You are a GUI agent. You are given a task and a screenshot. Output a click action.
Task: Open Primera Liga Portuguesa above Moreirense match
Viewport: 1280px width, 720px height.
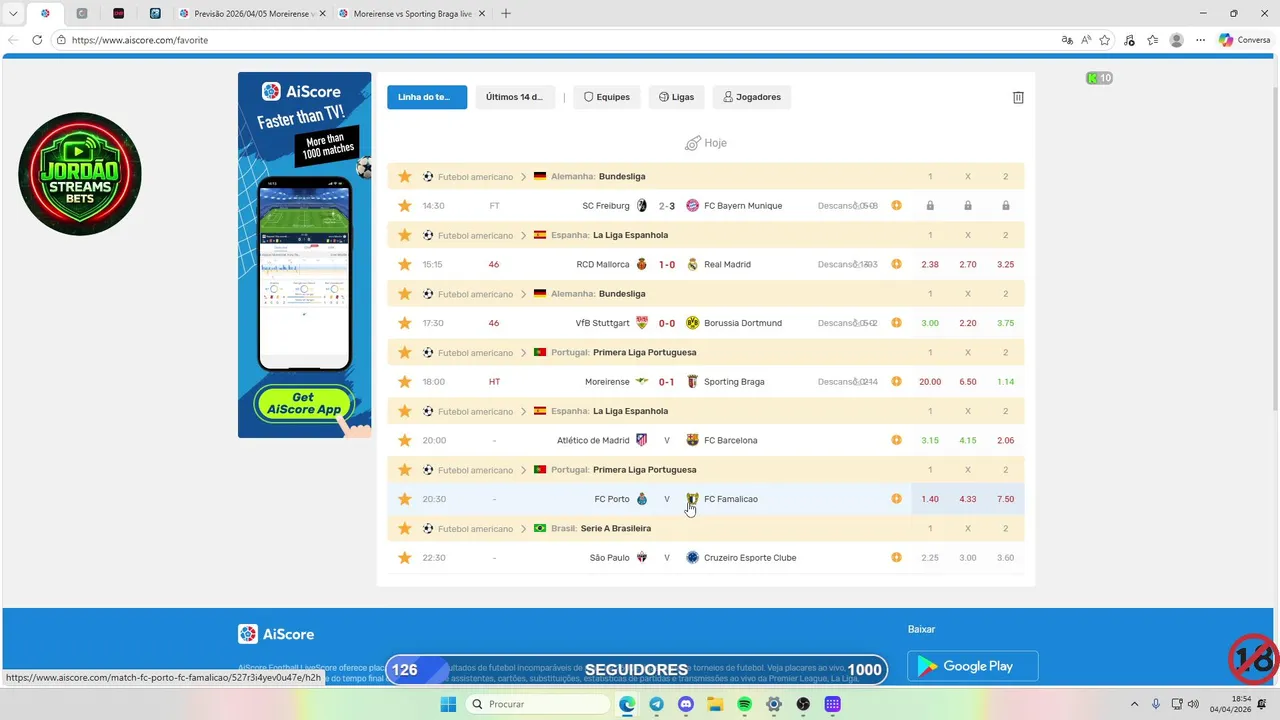[x=645, y=352]
